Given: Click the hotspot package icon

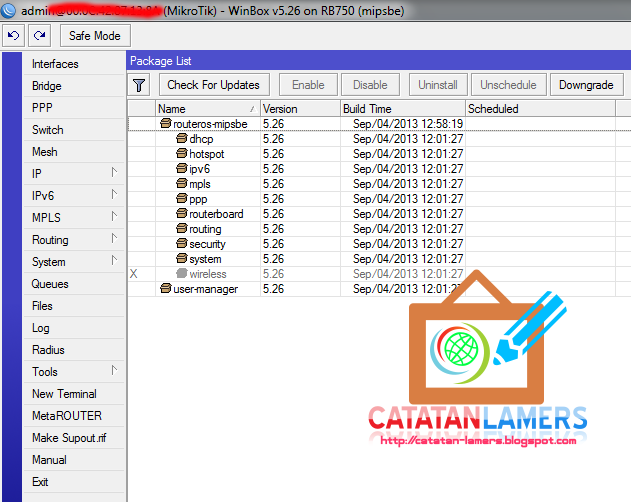Looking at the screenshot, I should pyautogui.click(x=182, y=153).
